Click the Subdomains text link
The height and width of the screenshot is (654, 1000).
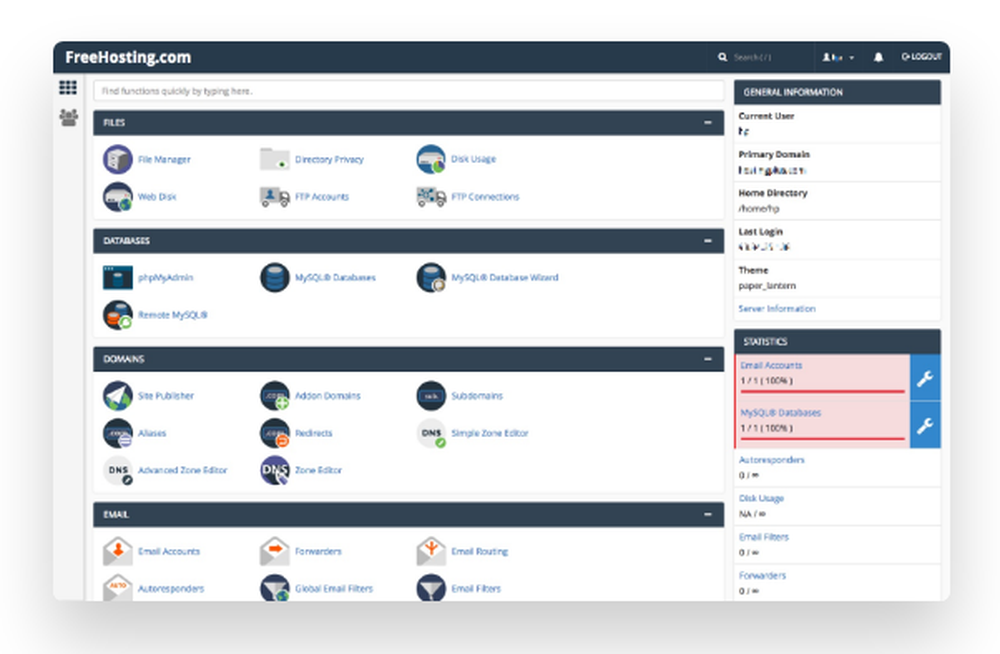[477, 396]
